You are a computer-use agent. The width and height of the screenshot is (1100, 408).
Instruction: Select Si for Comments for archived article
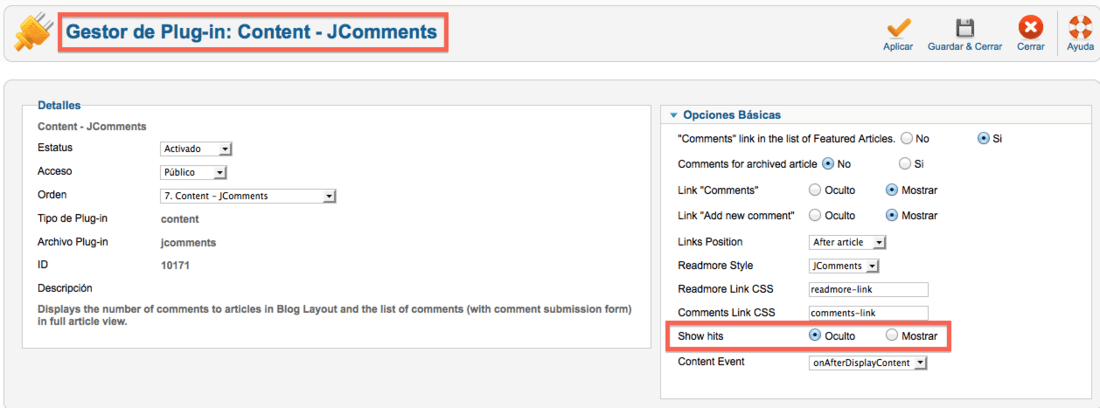pos(905,164)
